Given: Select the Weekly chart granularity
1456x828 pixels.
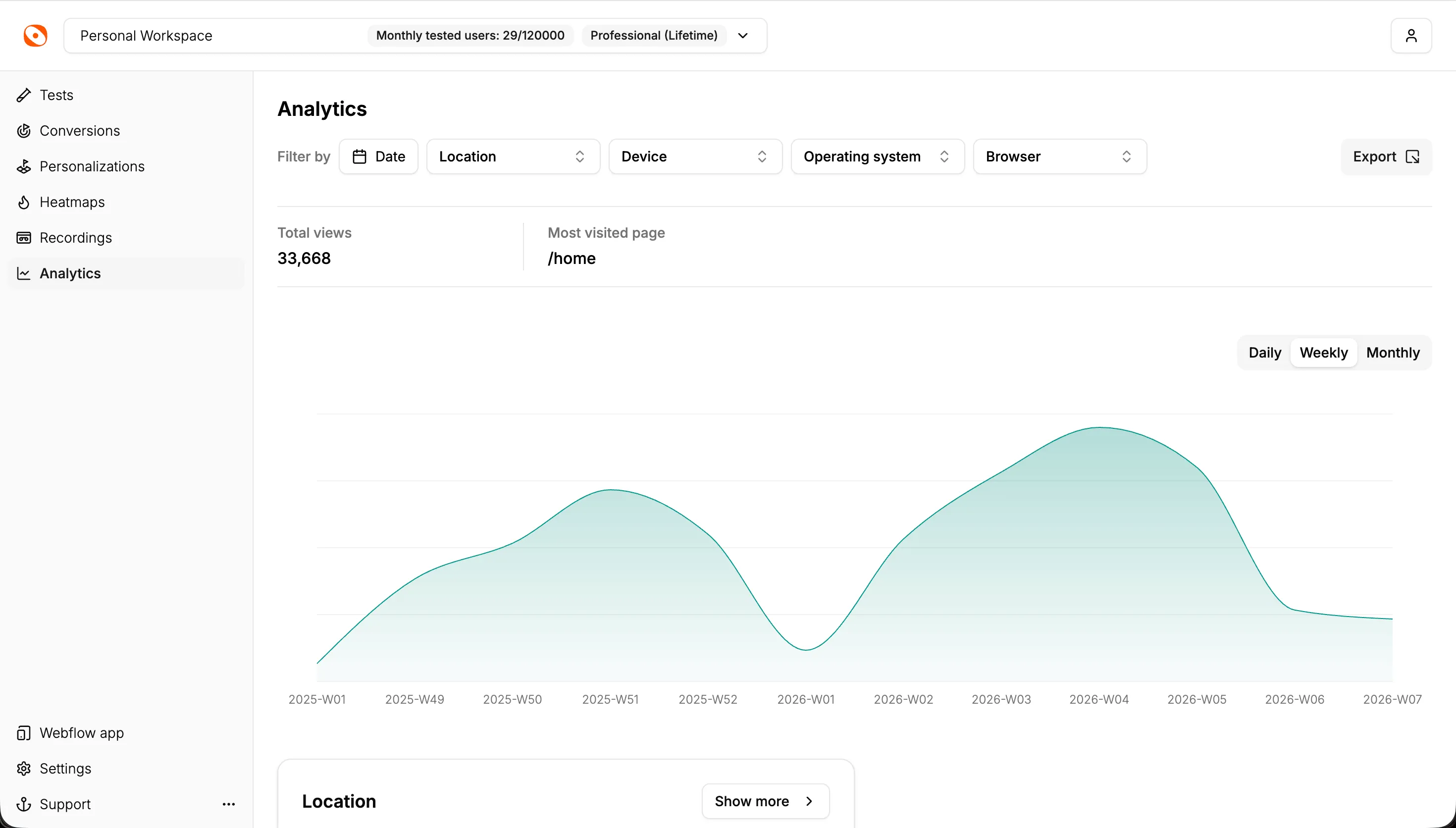Looking at the screenshot, I should pyautogui.click(x=1323, y=353).
